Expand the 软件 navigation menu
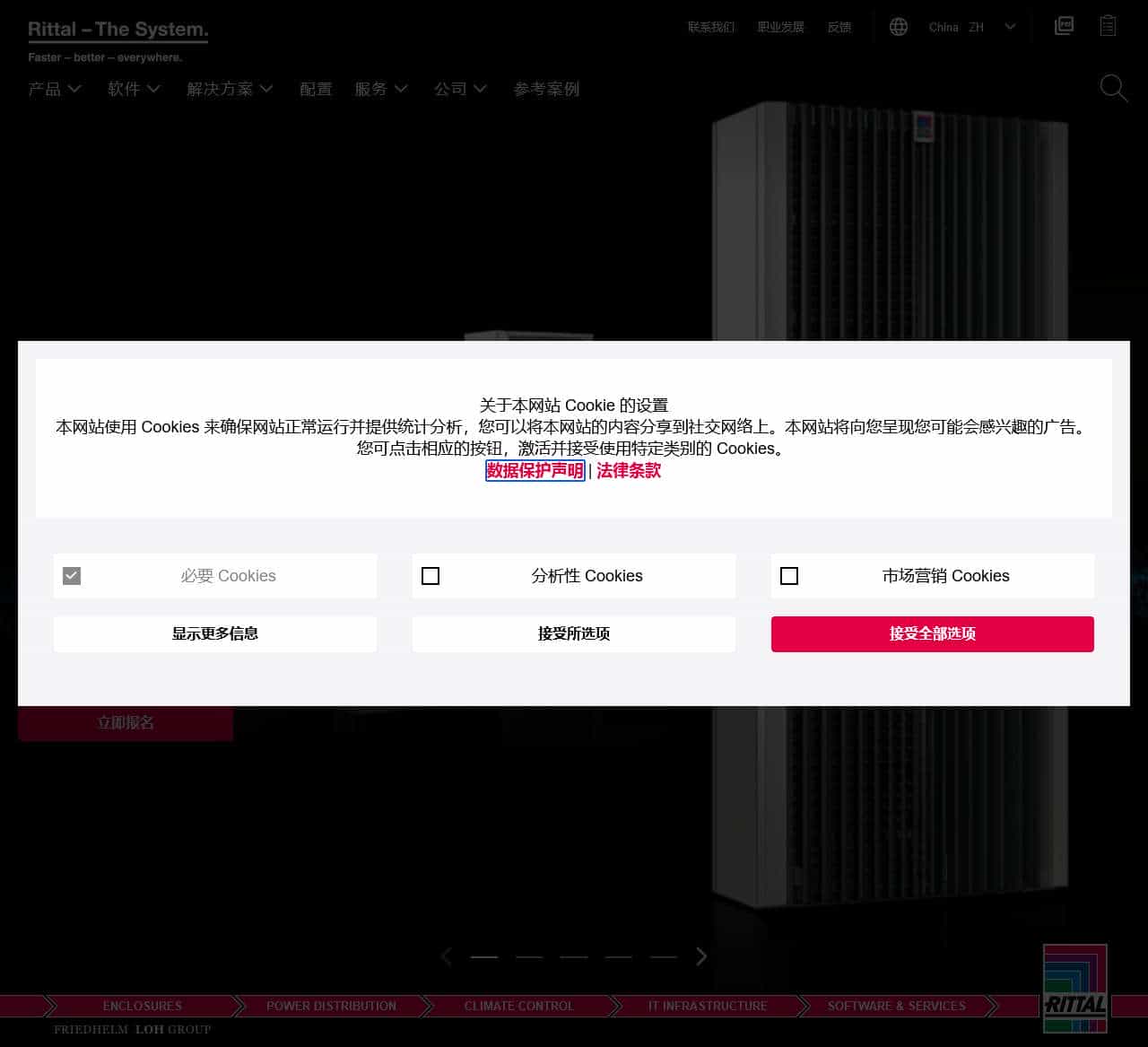Viewport: 1148px width, 1047px height. pyautogui.click(x=134, y=89)
